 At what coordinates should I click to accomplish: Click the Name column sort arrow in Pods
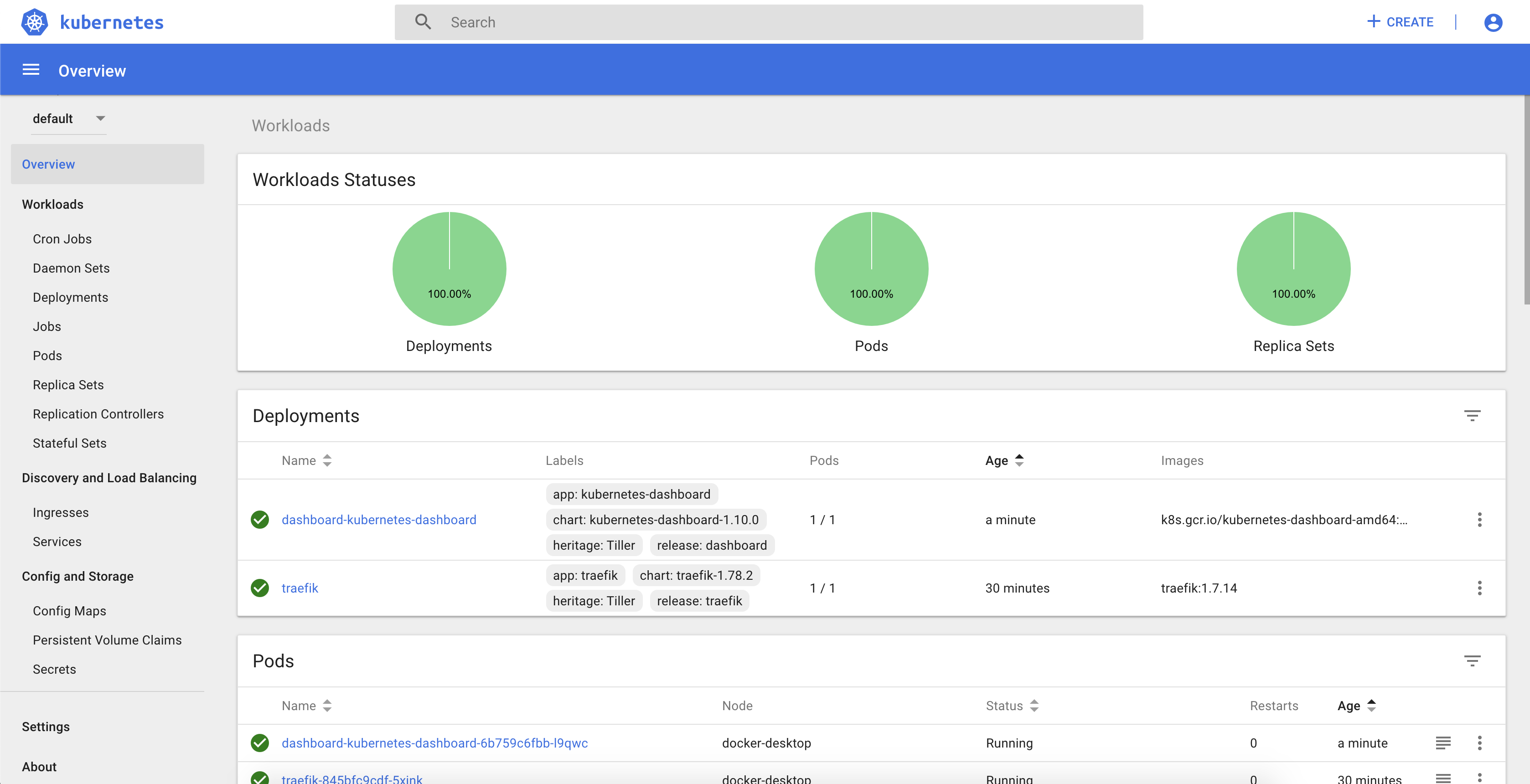[327, 706]
